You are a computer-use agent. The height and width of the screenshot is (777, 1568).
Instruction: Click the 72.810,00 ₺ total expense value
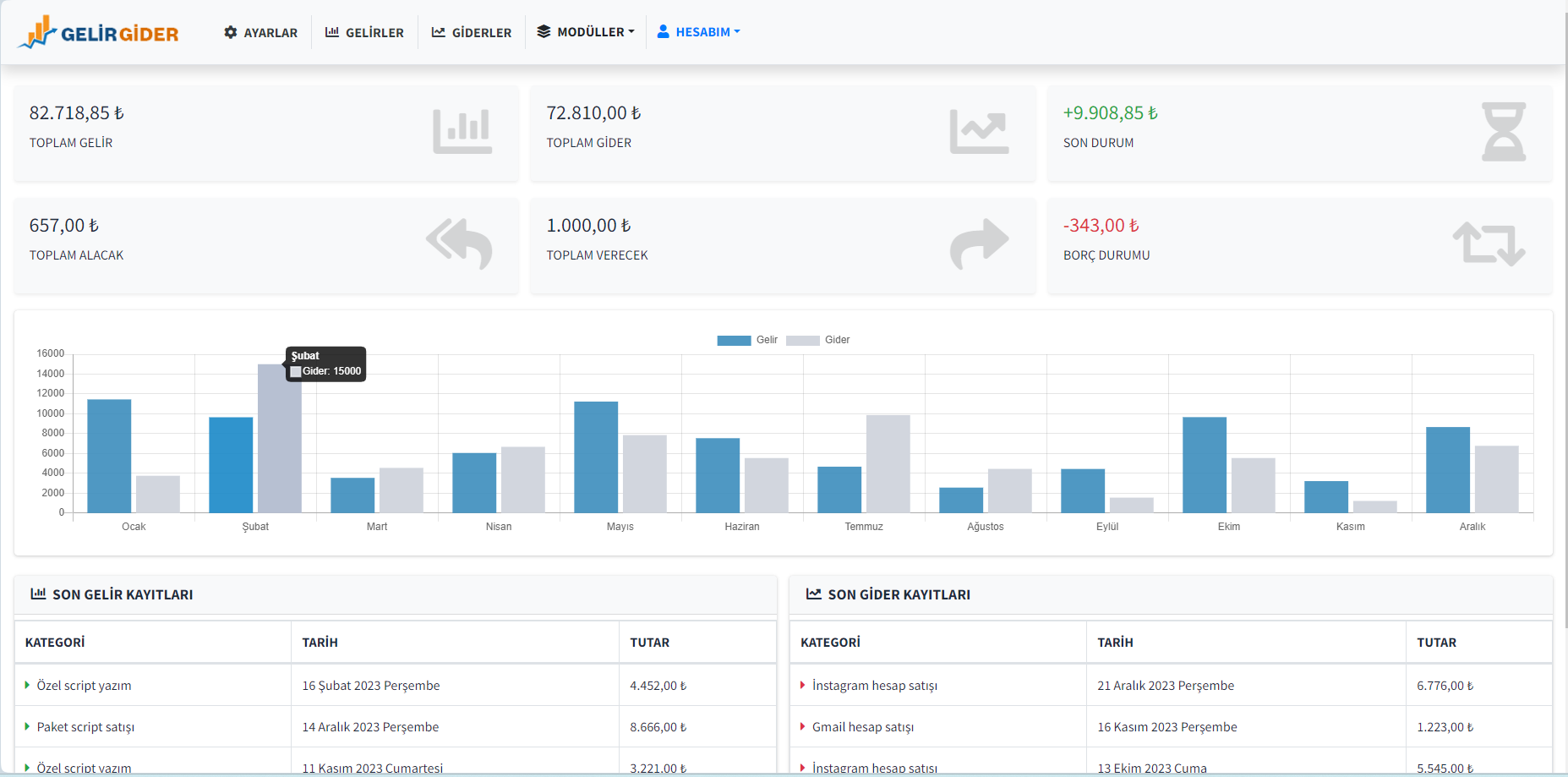[x=593, y=113]
